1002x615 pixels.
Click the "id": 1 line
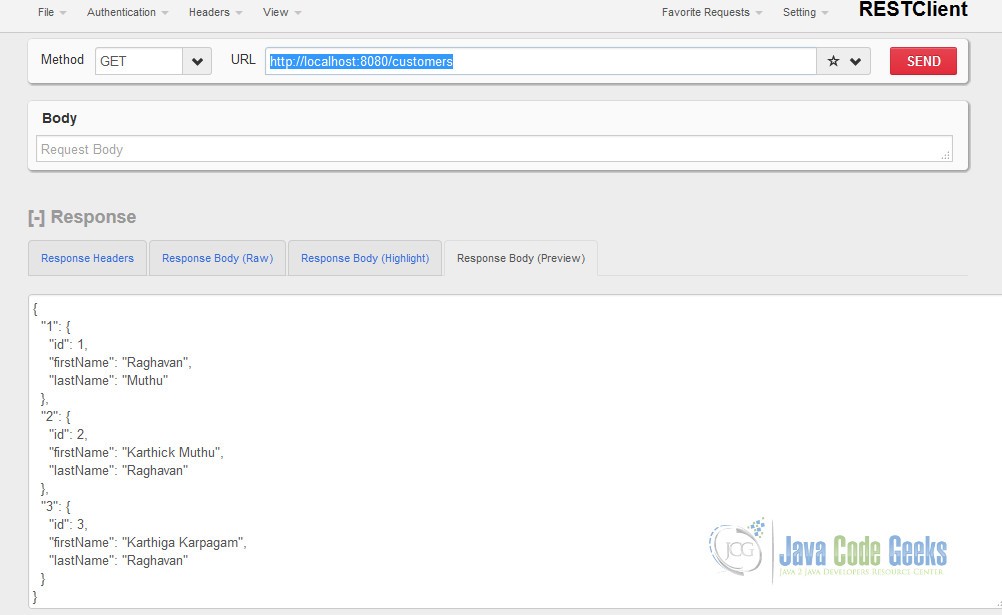pyautogui.click(x=68, y=345)
